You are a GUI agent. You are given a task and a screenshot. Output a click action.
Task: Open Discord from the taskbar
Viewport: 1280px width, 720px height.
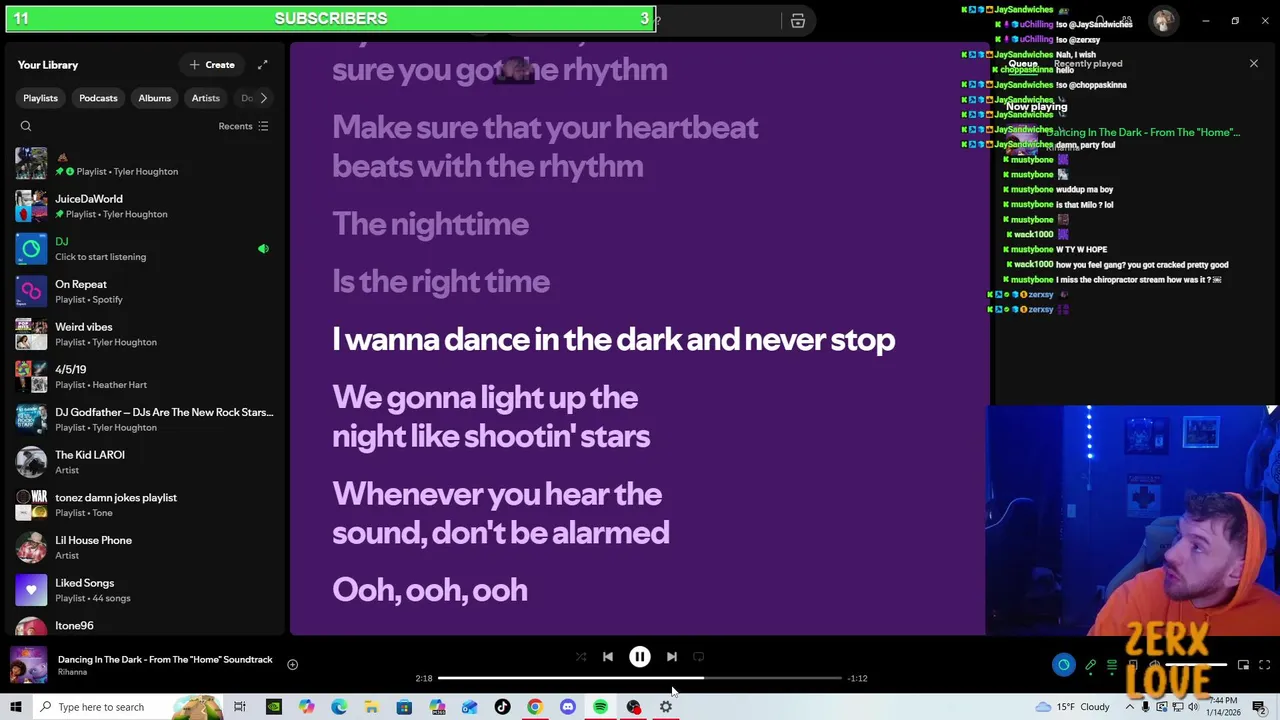(568, 707)
